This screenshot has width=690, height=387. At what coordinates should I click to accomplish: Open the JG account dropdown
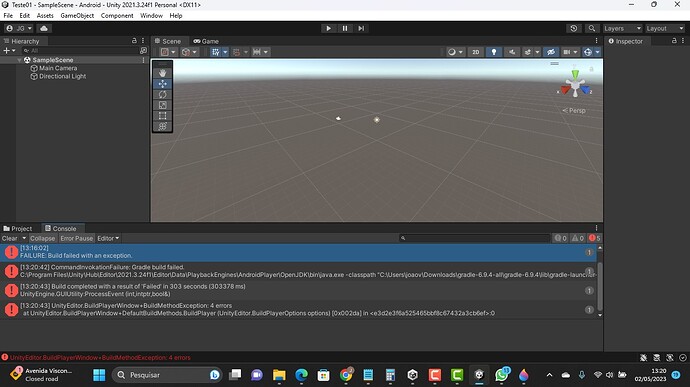pos(19,28)
